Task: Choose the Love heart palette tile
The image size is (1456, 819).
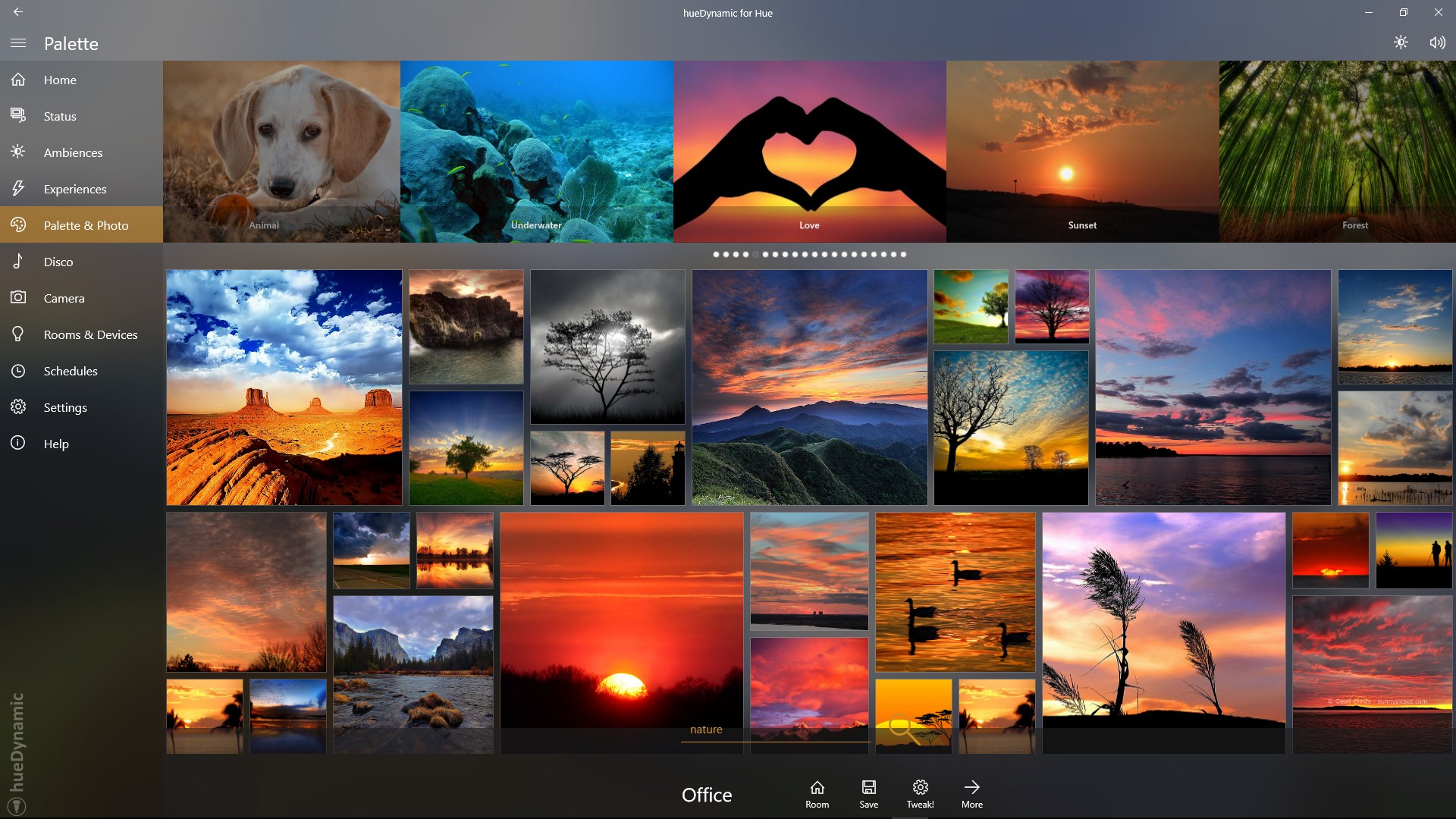Action: pyautogui.click(x=809, y=152)
